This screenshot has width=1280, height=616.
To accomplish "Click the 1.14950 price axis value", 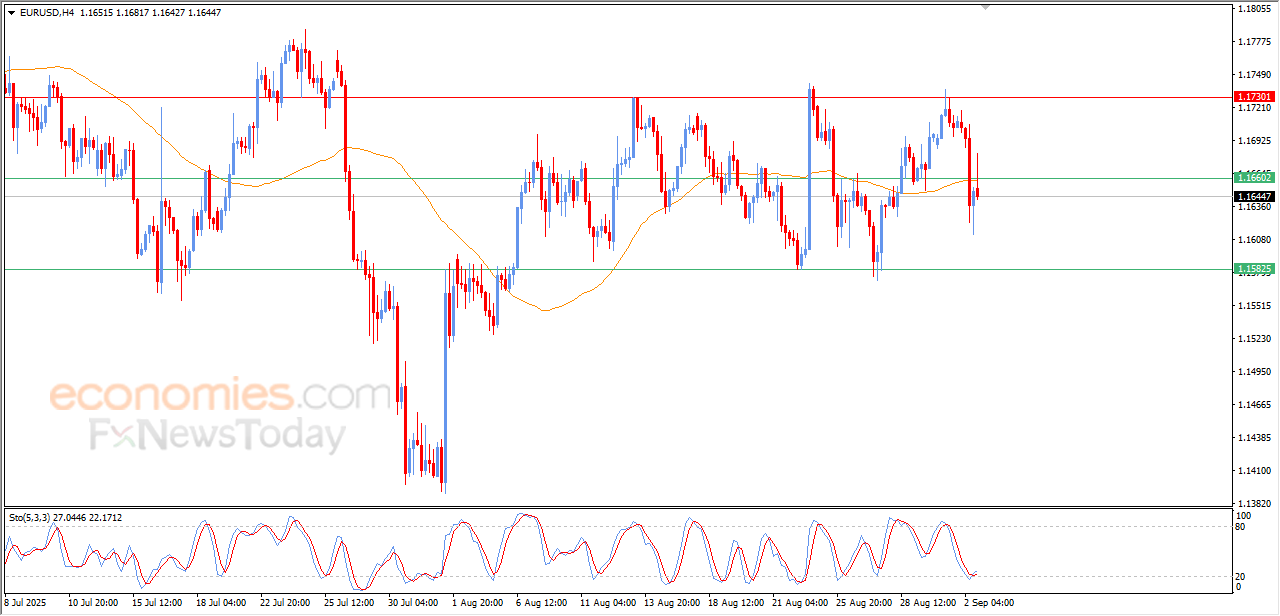I will point(1255,371).
